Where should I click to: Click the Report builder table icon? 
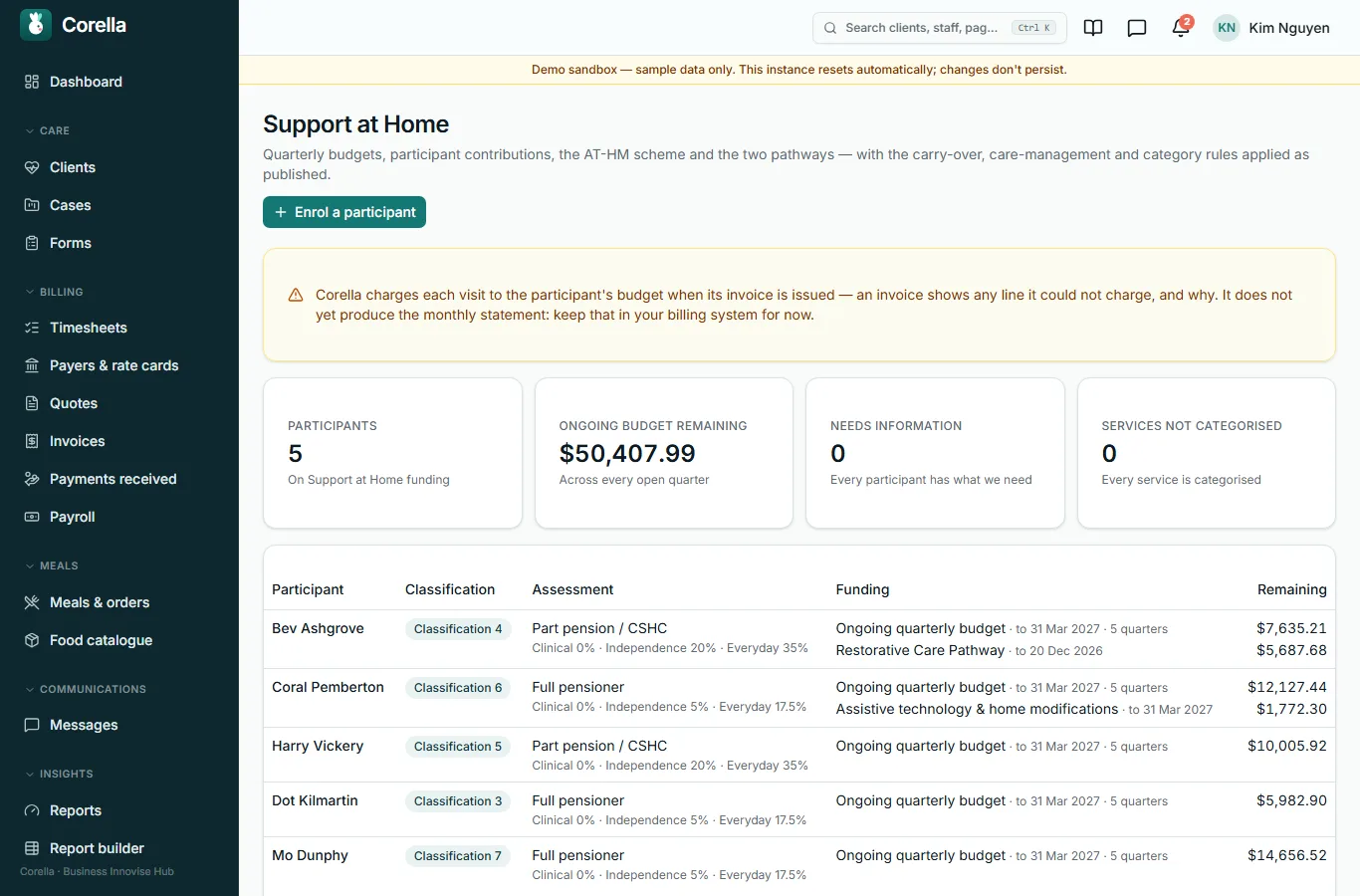(x=32, y=848)
